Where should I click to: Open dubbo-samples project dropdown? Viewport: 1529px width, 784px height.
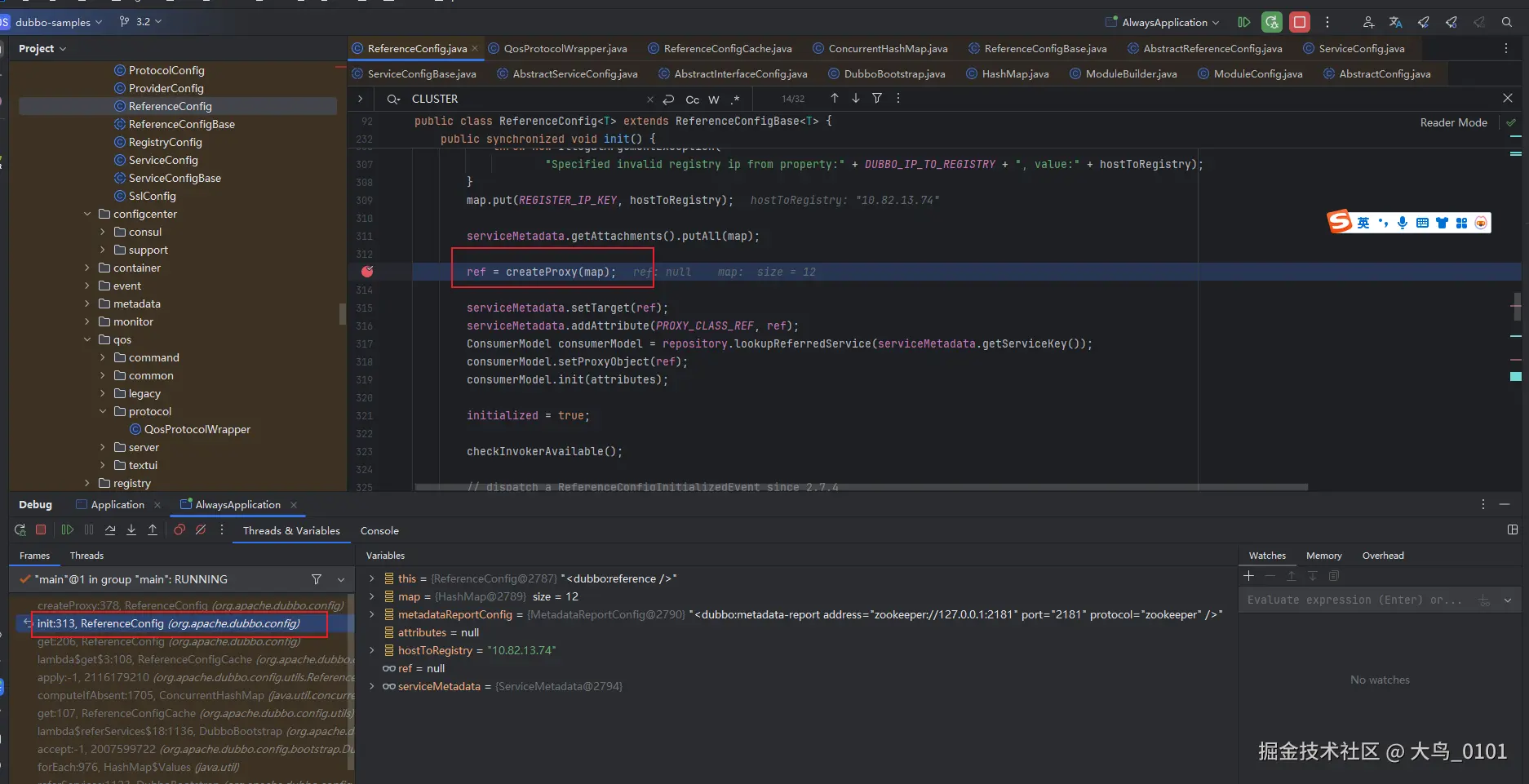59,22
